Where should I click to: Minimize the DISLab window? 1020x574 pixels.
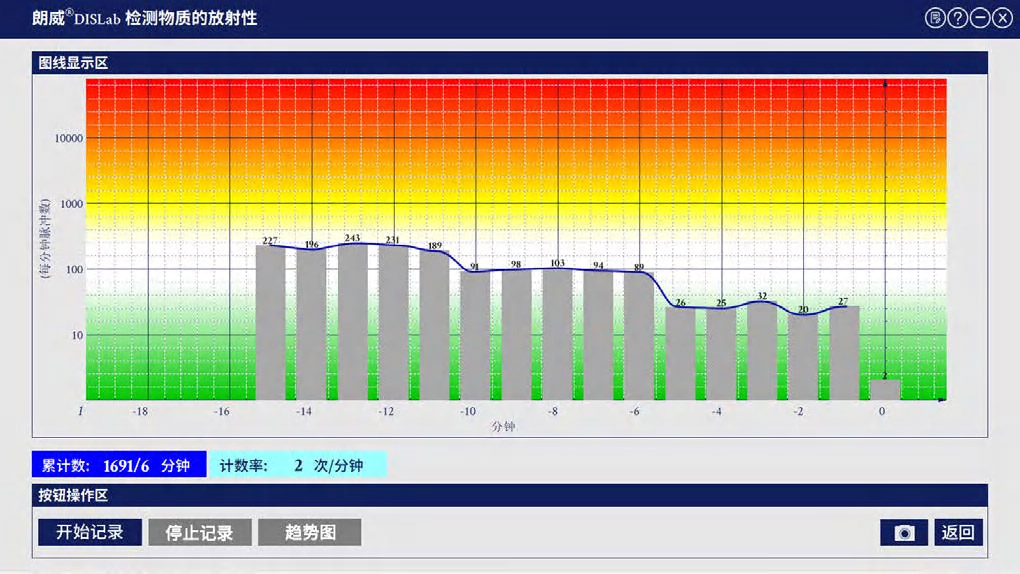980,18
